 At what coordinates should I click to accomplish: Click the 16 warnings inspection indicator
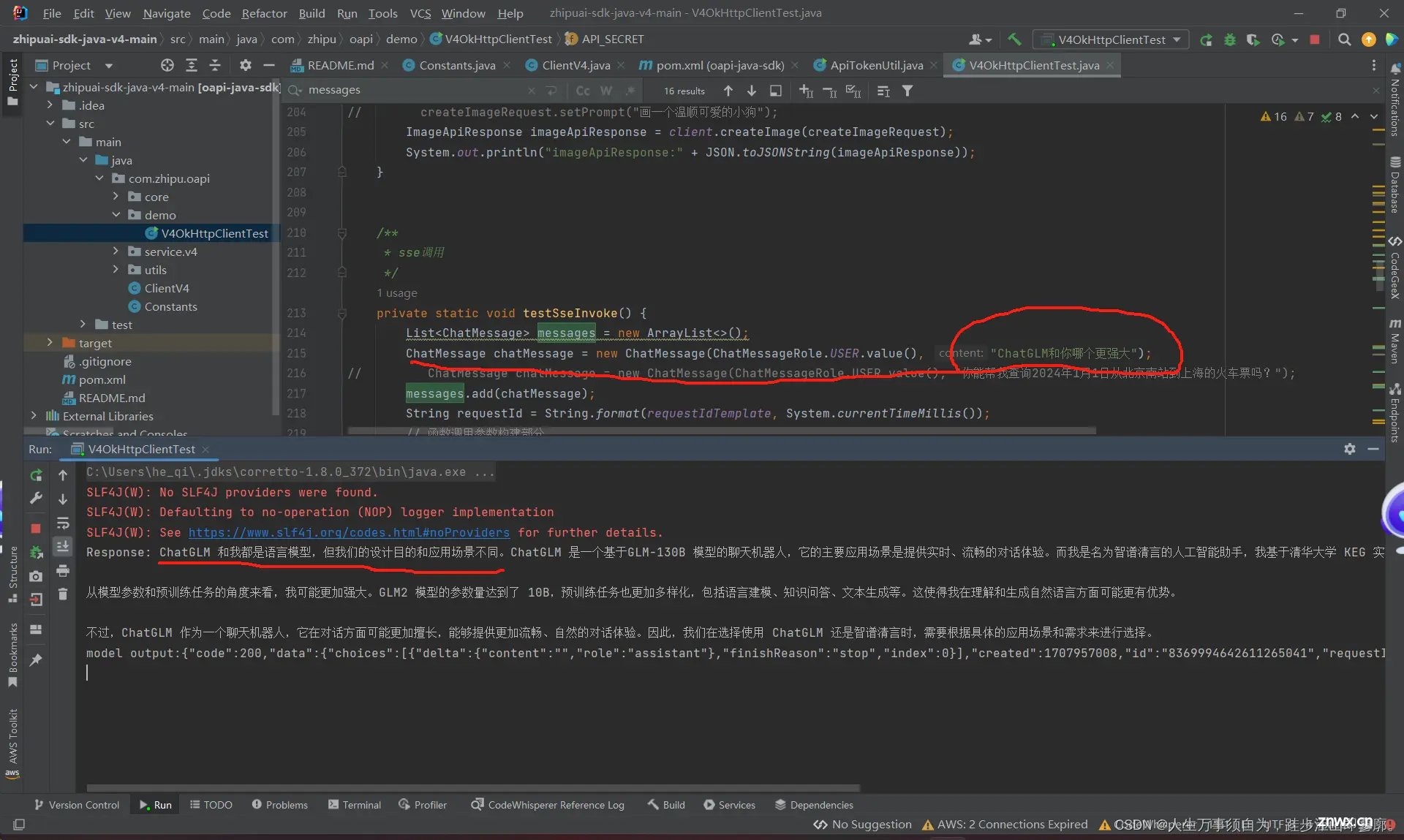1274,116
